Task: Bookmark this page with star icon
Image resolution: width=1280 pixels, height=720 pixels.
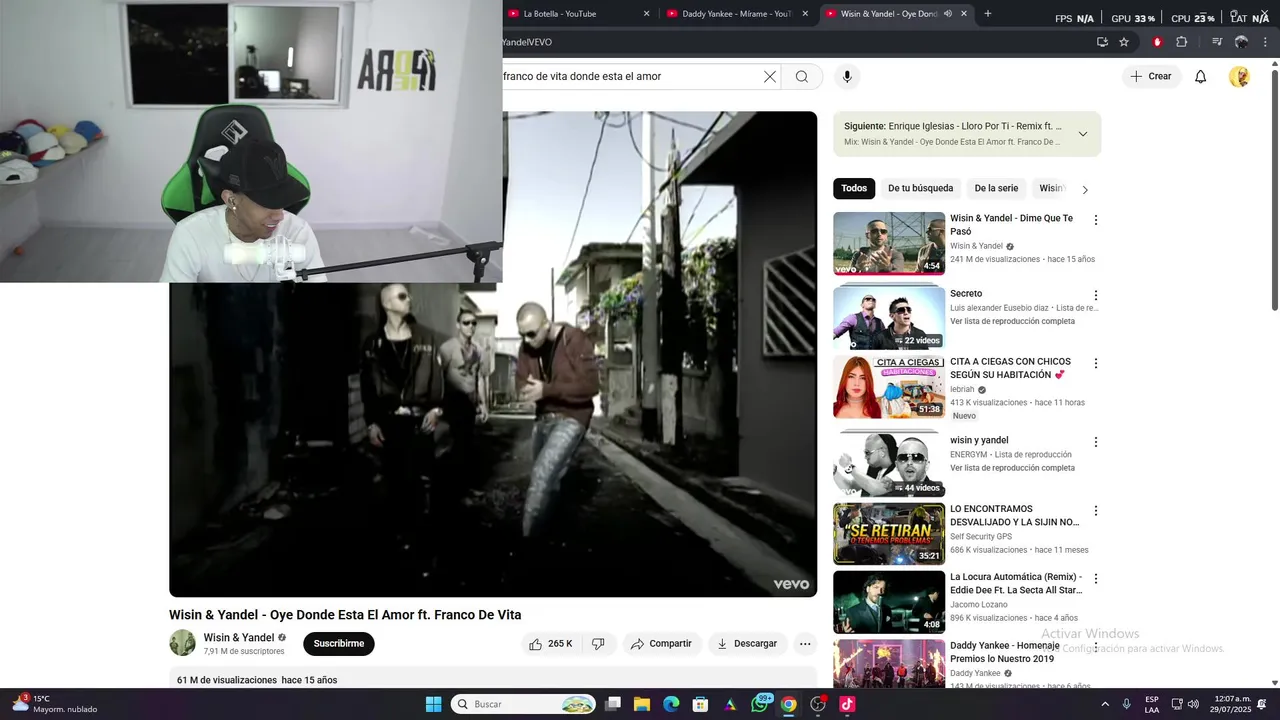Action: coord(1124,42)
